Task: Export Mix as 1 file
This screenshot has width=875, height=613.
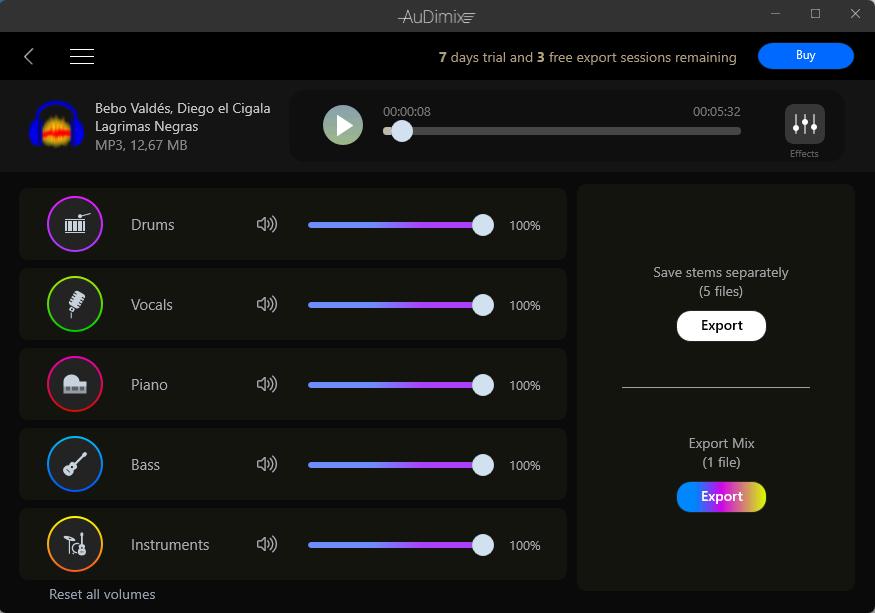Action: click(x=721, y=496)
